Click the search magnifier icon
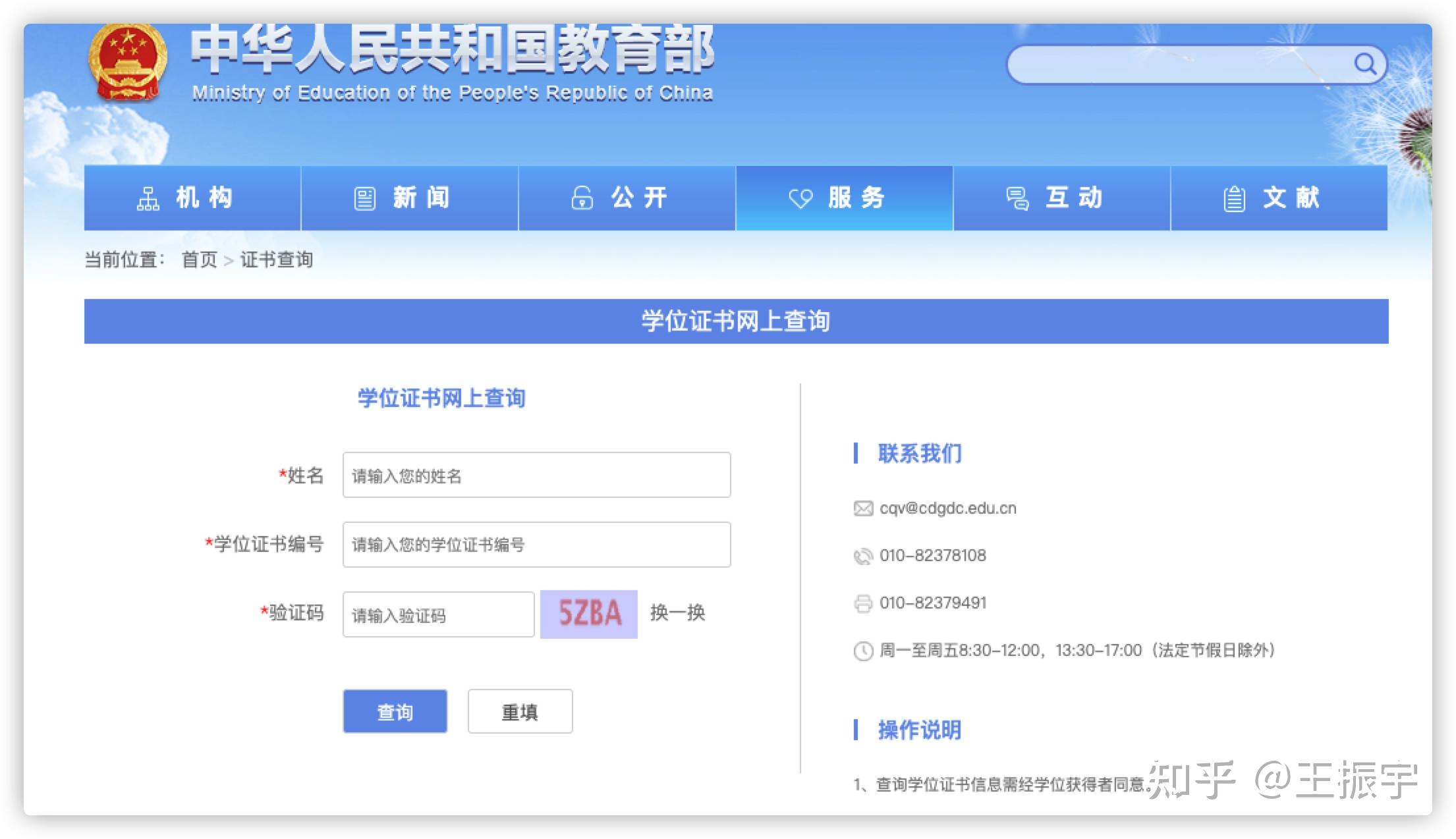This screenshot has height=839, width=1456. pyautogui.click(x=1364, y=65)
